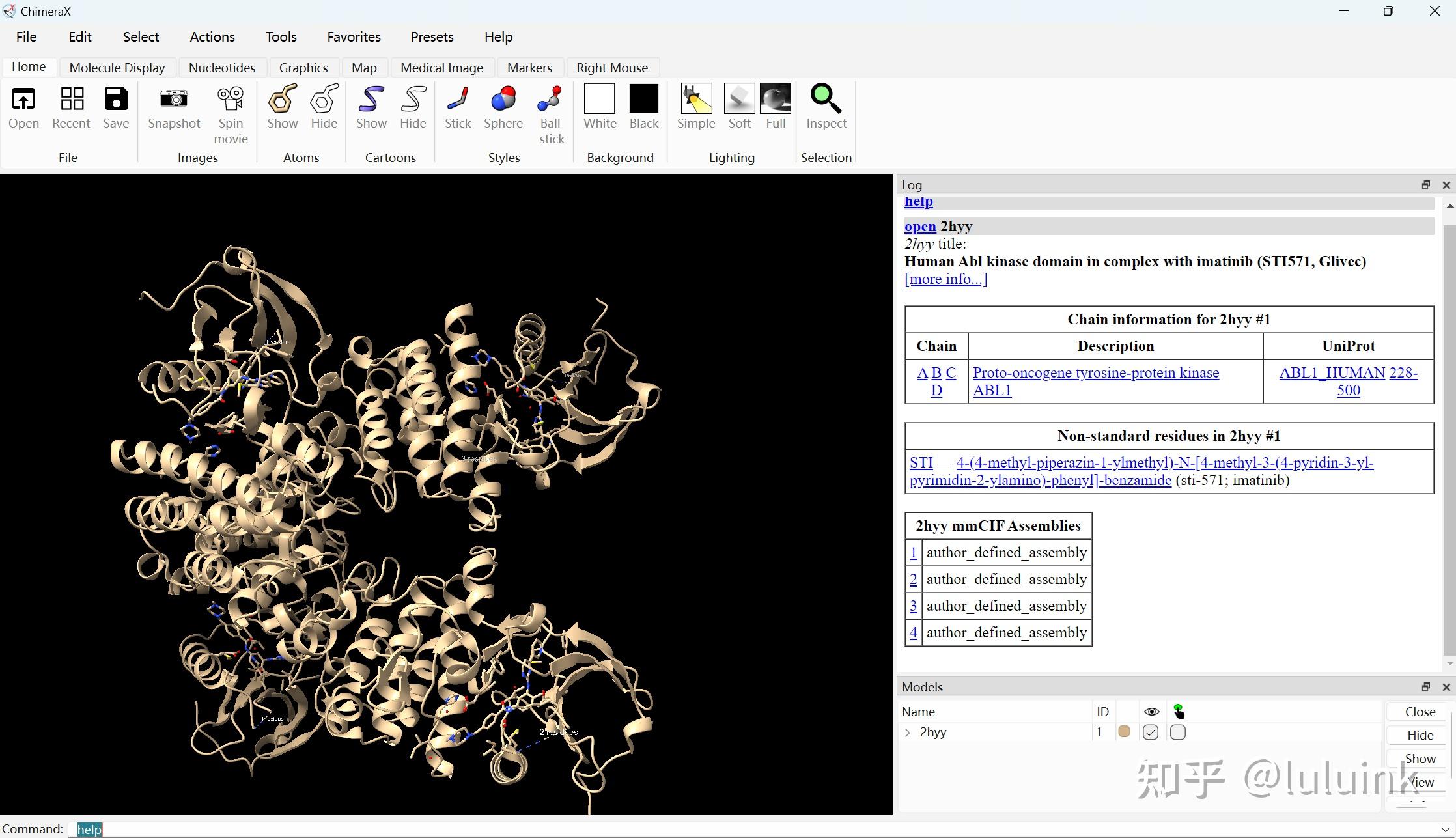This screenshot has height=838, width=1456.
Task: Set lighting to Soft
Action: (x=739, y=100)
